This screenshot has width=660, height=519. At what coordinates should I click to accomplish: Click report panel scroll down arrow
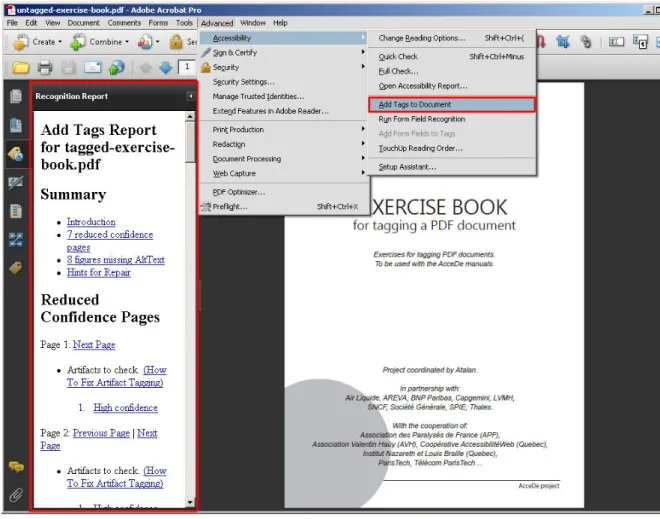coord(190,502)
